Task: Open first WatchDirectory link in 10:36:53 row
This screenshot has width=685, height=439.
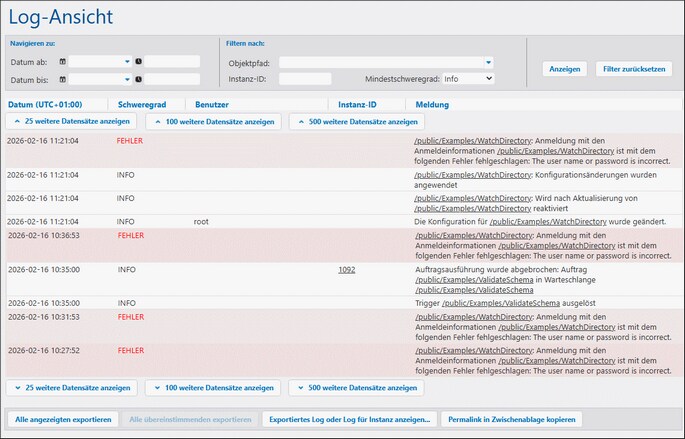Action: point(474,235)
